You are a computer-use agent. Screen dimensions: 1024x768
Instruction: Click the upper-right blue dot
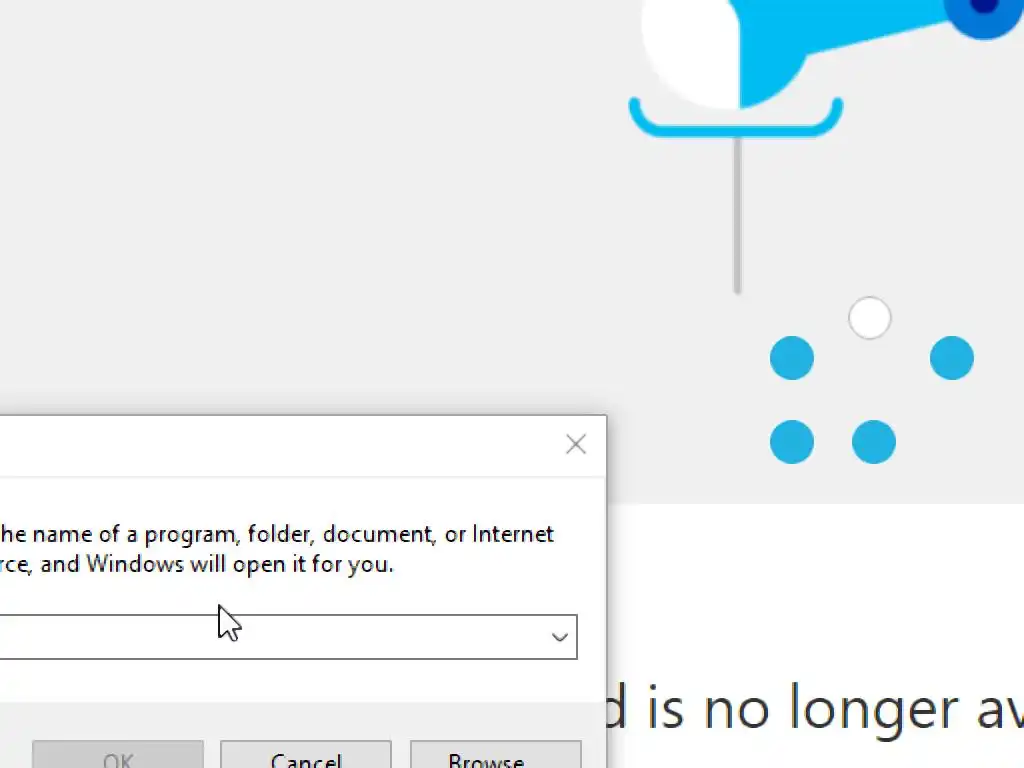click(952, 358)
